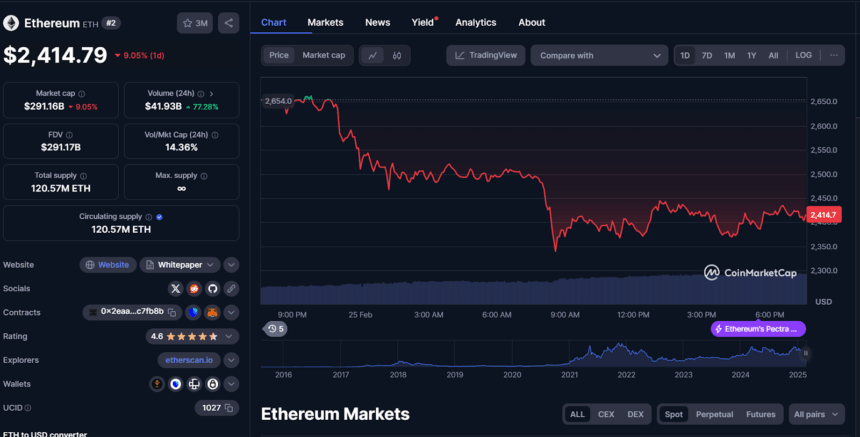Click Max. supply info icon

click(x=204, y=176)
